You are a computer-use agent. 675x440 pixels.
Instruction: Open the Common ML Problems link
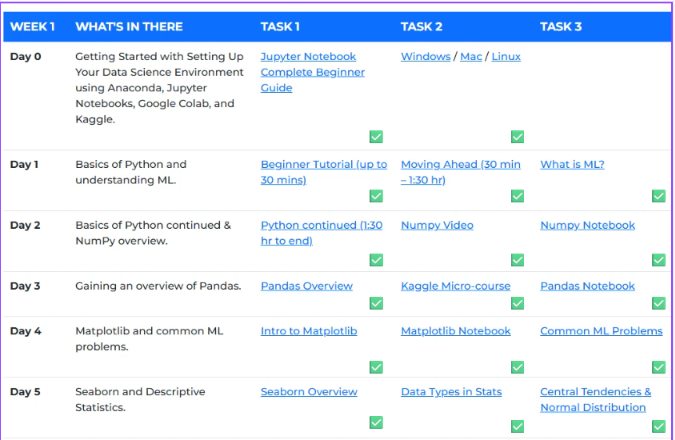[601, 331]
